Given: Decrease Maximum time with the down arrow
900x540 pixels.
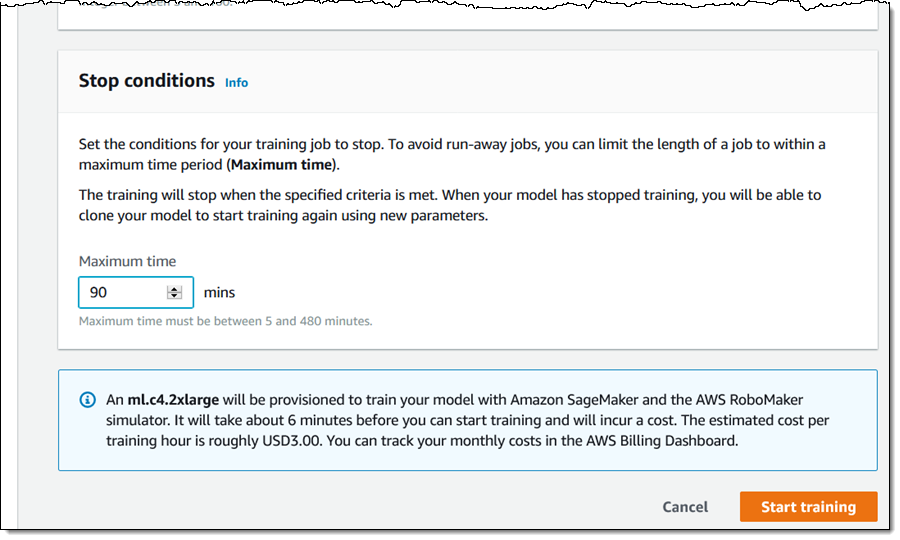Looking at the screenshot, I should coord(175,297).
